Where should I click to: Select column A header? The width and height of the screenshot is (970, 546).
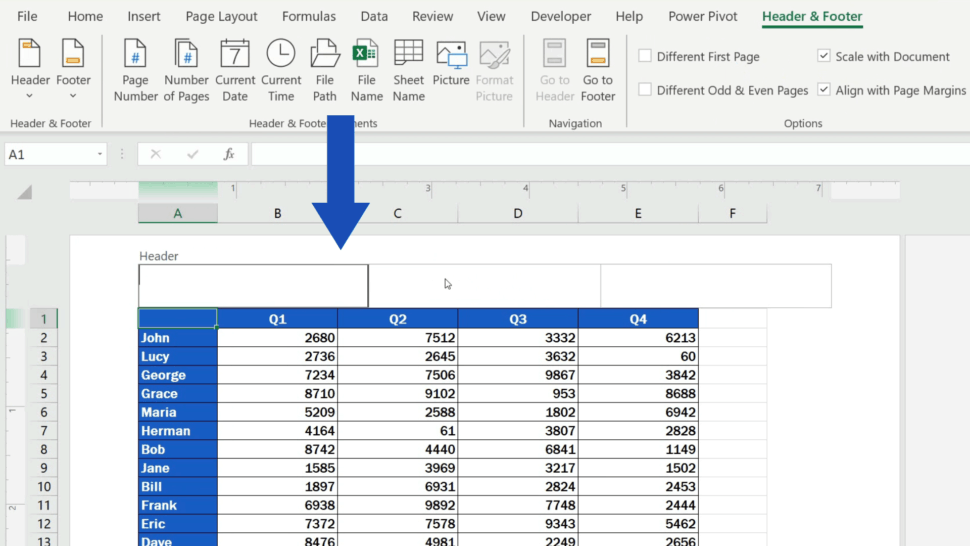tap(178, 213)
